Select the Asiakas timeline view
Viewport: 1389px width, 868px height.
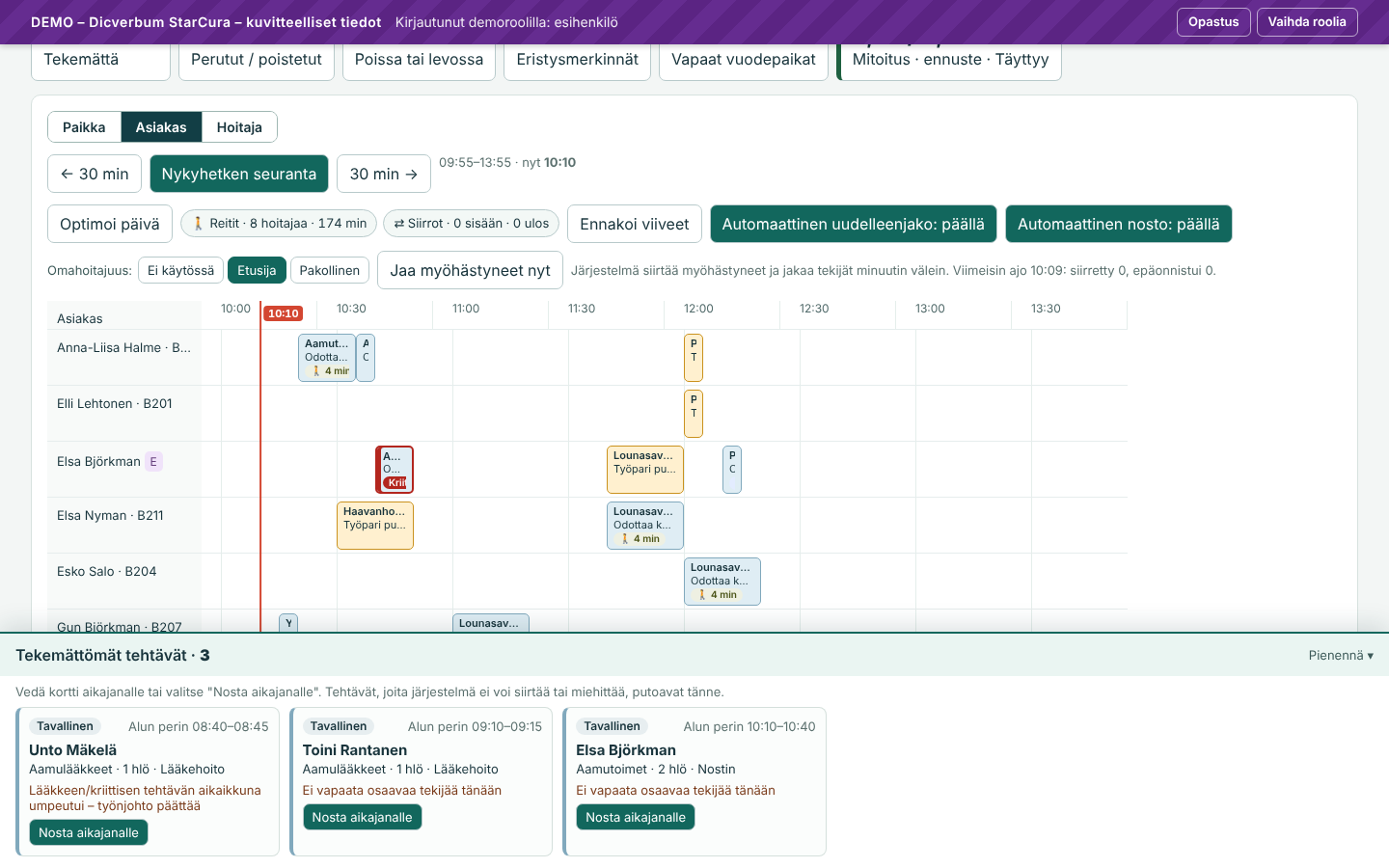(x=161, y=127)
